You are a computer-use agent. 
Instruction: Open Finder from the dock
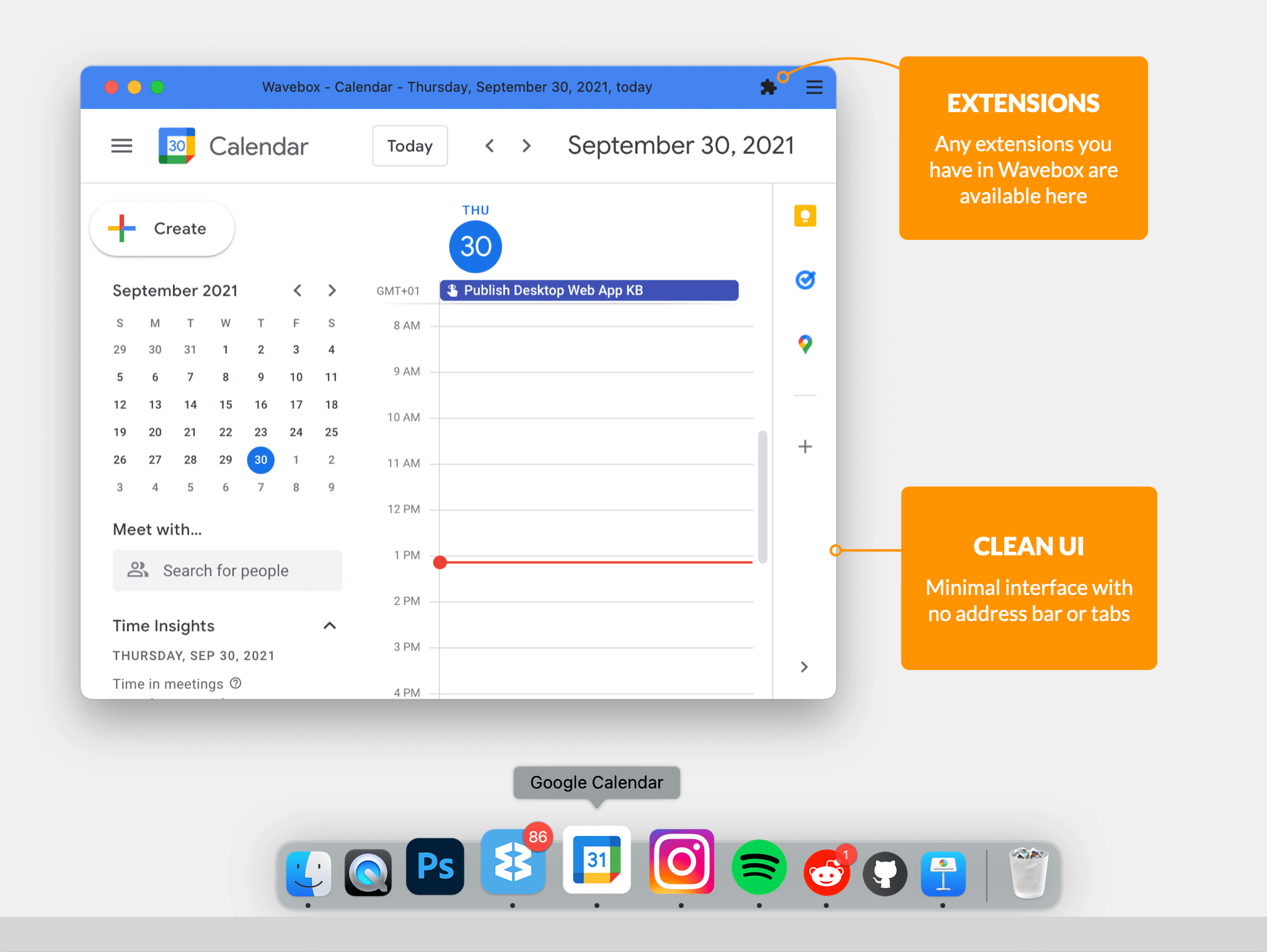coord(308,873)
